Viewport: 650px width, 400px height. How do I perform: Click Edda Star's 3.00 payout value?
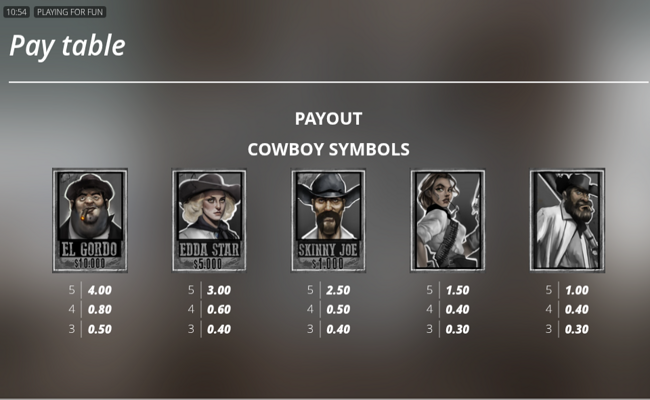219,290
